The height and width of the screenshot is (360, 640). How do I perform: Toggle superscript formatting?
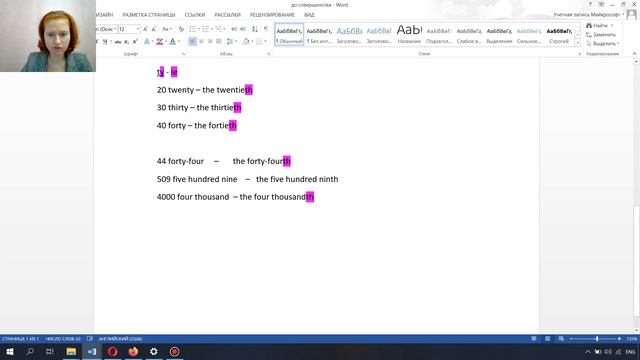(135, 42)
